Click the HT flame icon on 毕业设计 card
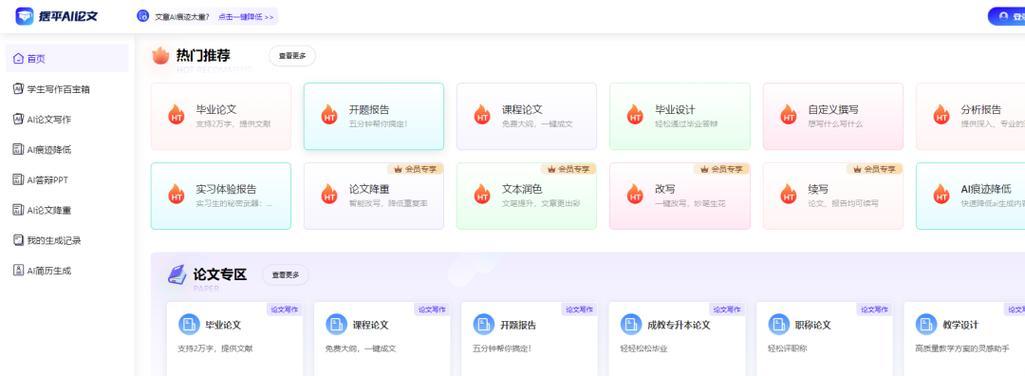Screen dimensions: 1025x376 (x=635, y=114)
